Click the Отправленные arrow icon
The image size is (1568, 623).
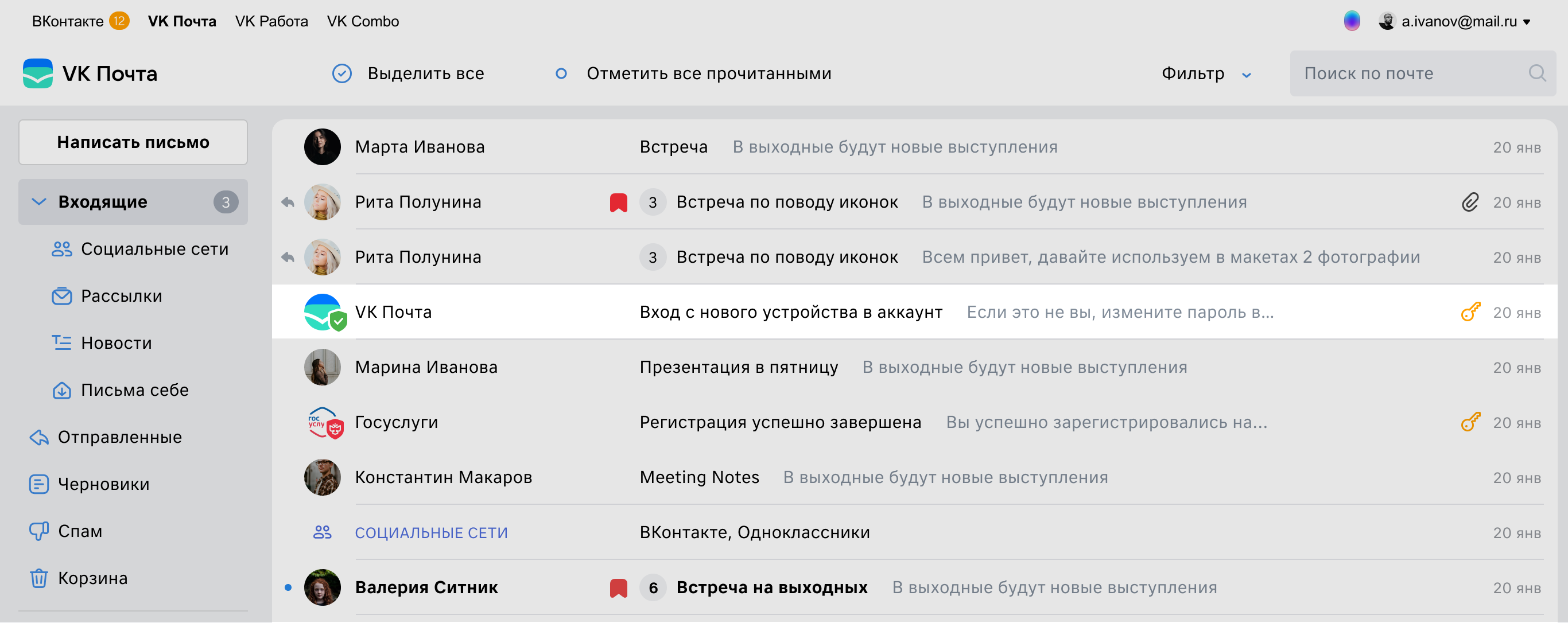[39, 438]
